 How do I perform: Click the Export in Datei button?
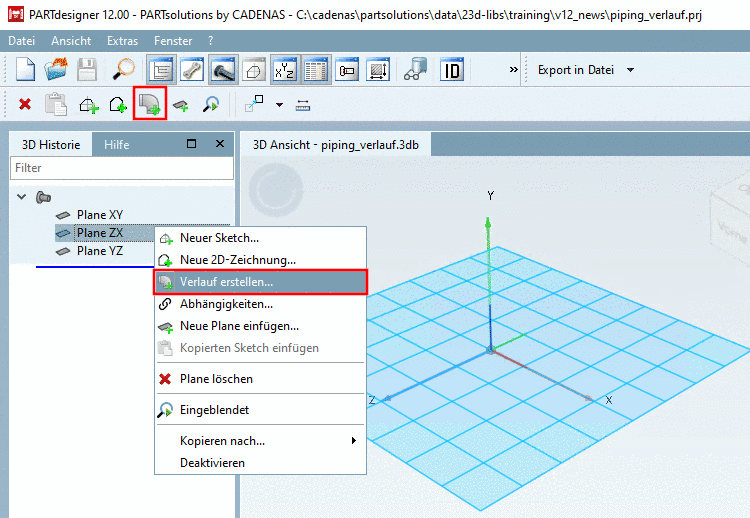point(575,70)
